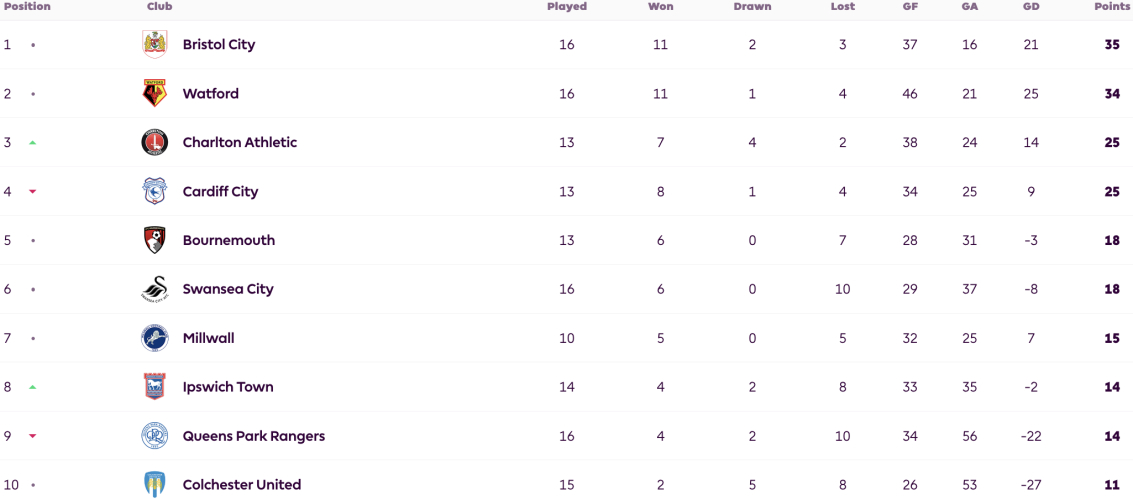Image resolution: width=1133 pixels, height=500 pixels.
Task: Click the Millwall lion crest
Action: click(x=155, y=338)
